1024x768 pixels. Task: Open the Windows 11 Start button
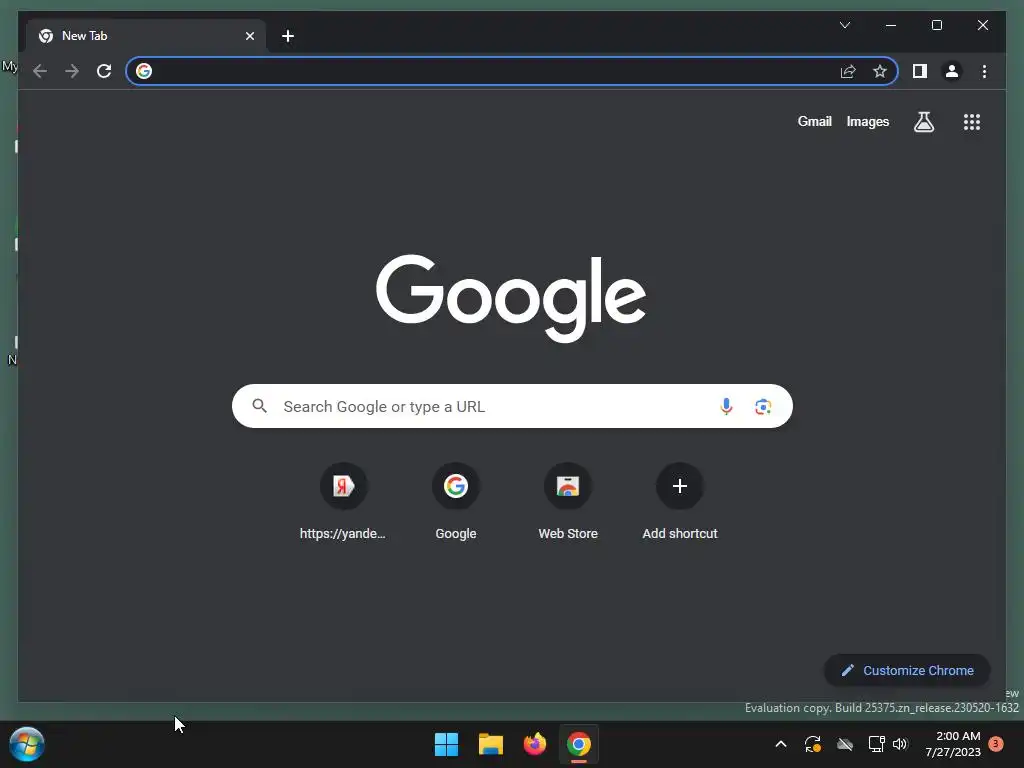(x=446, y=744)
